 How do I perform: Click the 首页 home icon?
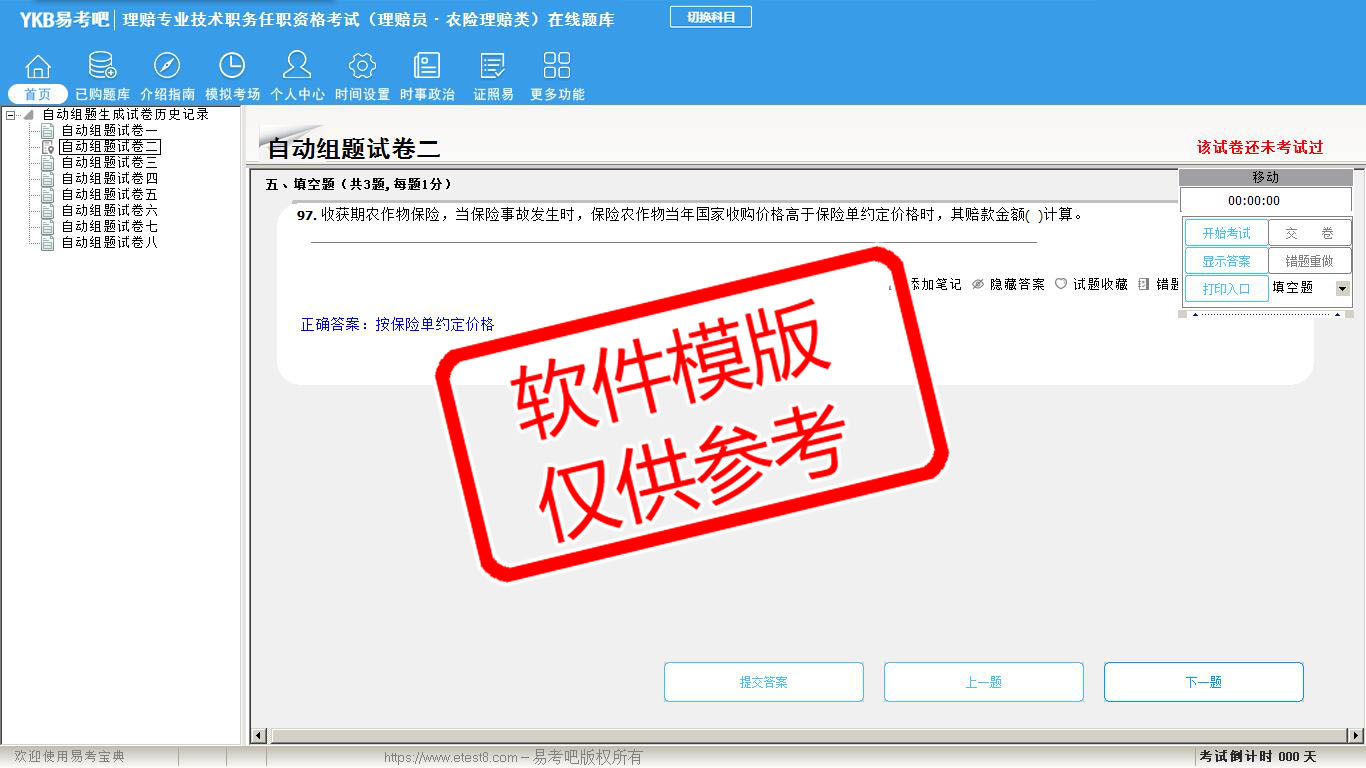pyautogui.click(x=38, y=67)
